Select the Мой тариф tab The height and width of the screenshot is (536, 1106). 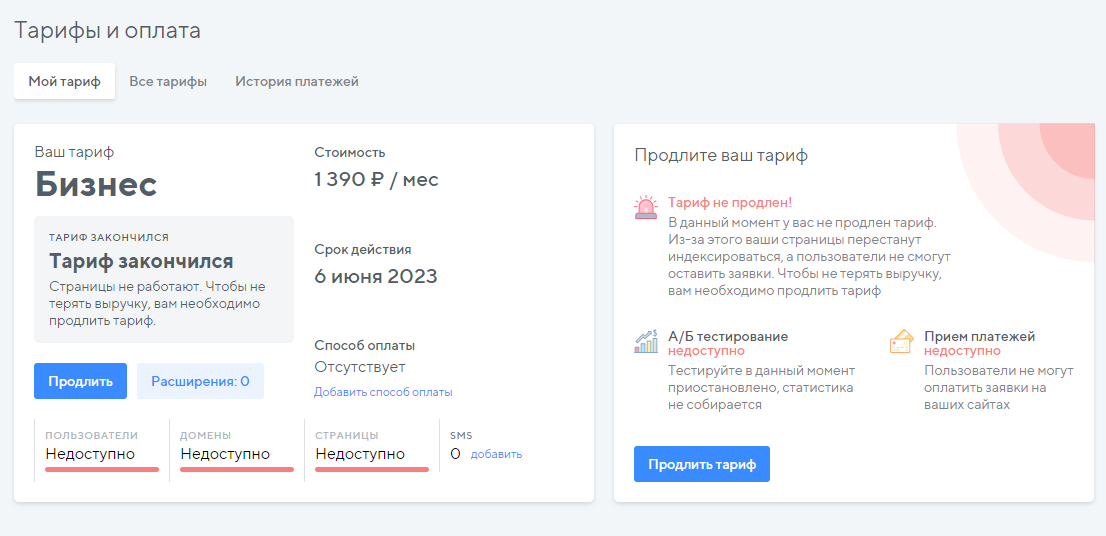(x=65, y=81)
